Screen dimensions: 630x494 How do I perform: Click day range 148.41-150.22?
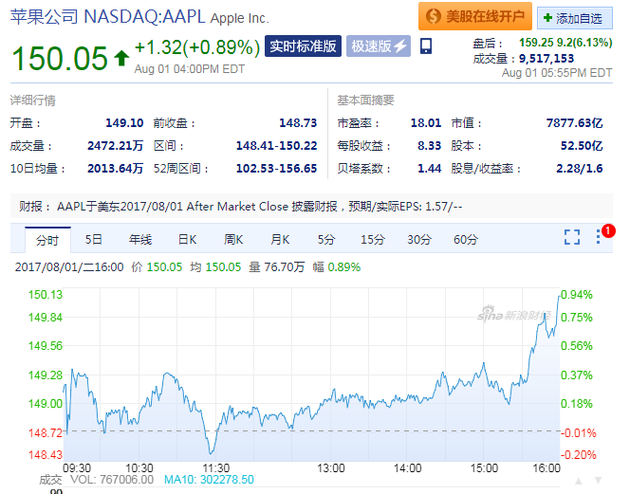[276, 146]
